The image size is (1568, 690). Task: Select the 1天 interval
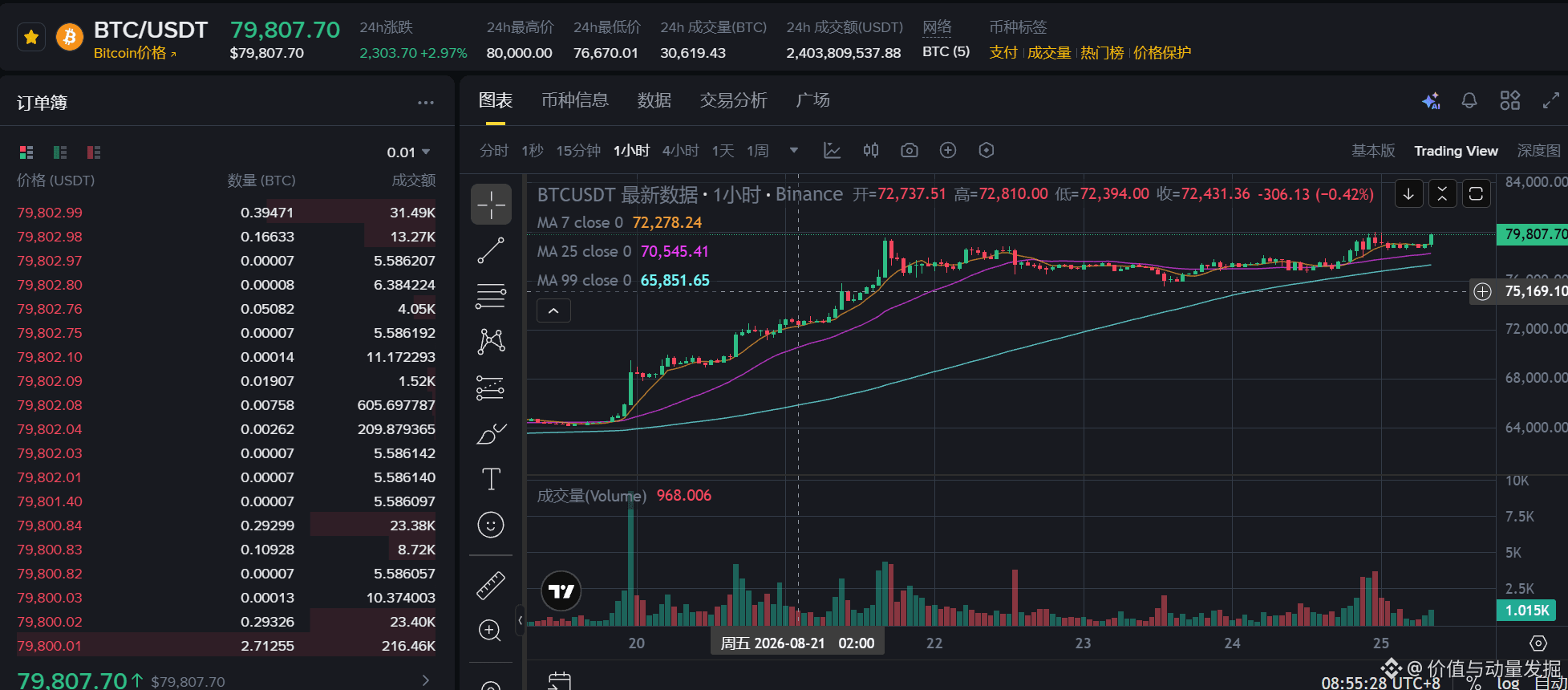(723, 151)
